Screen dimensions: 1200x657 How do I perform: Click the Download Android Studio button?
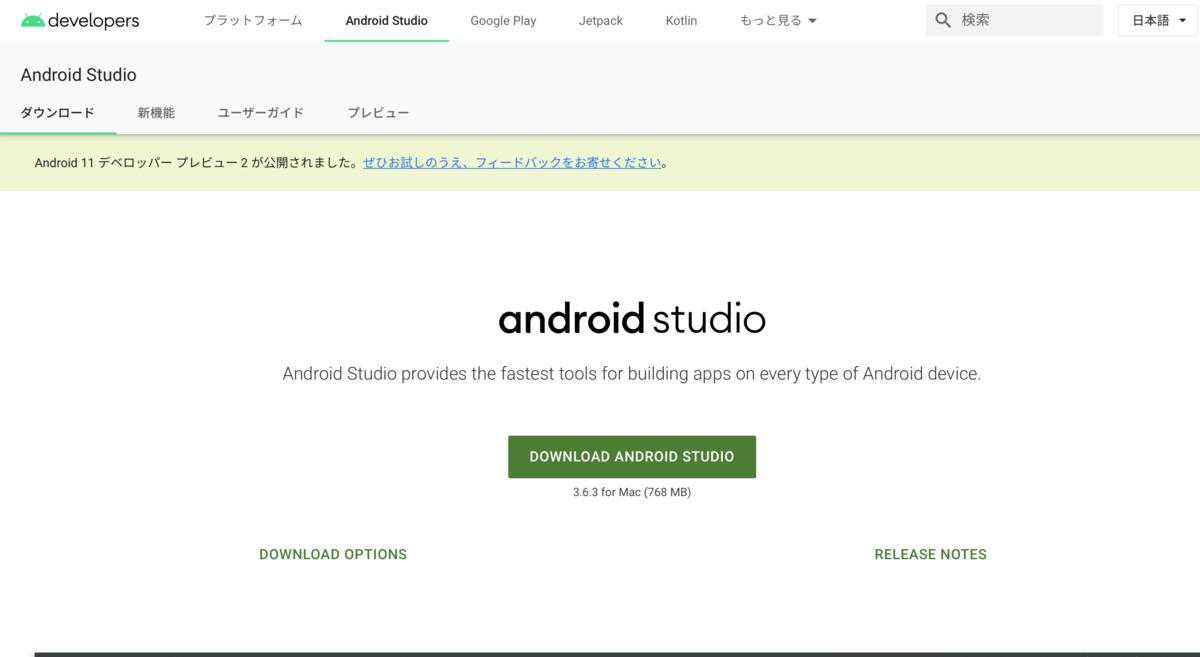(632, 457)
